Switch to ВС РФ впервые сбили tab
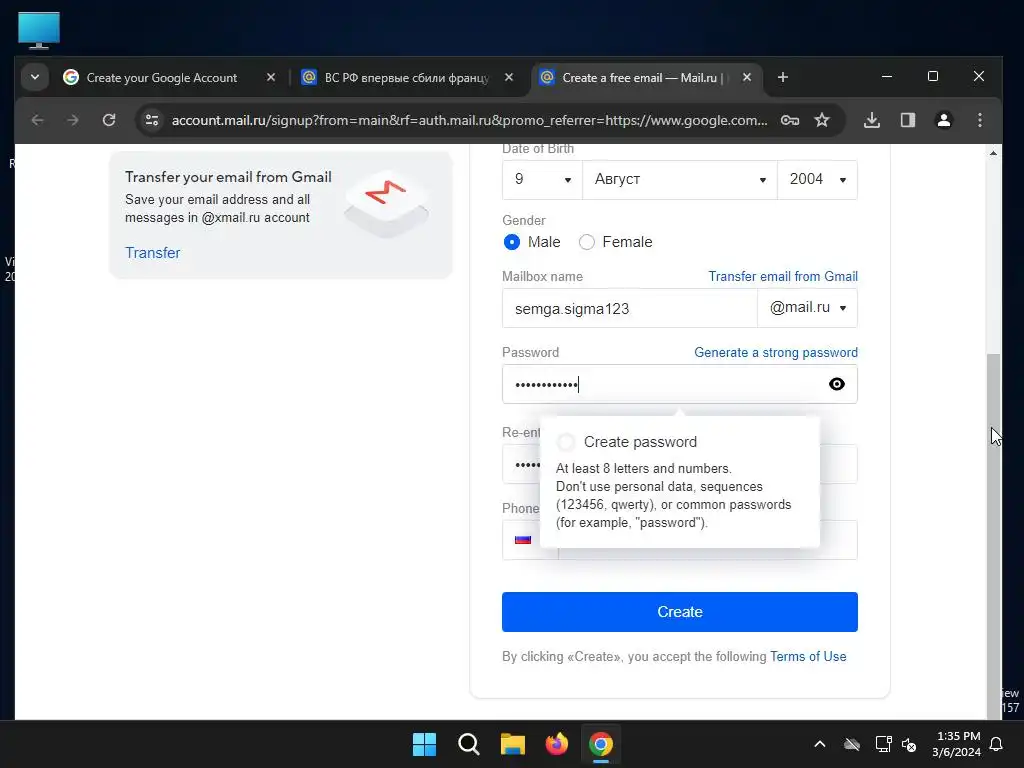 pos(407,78)
